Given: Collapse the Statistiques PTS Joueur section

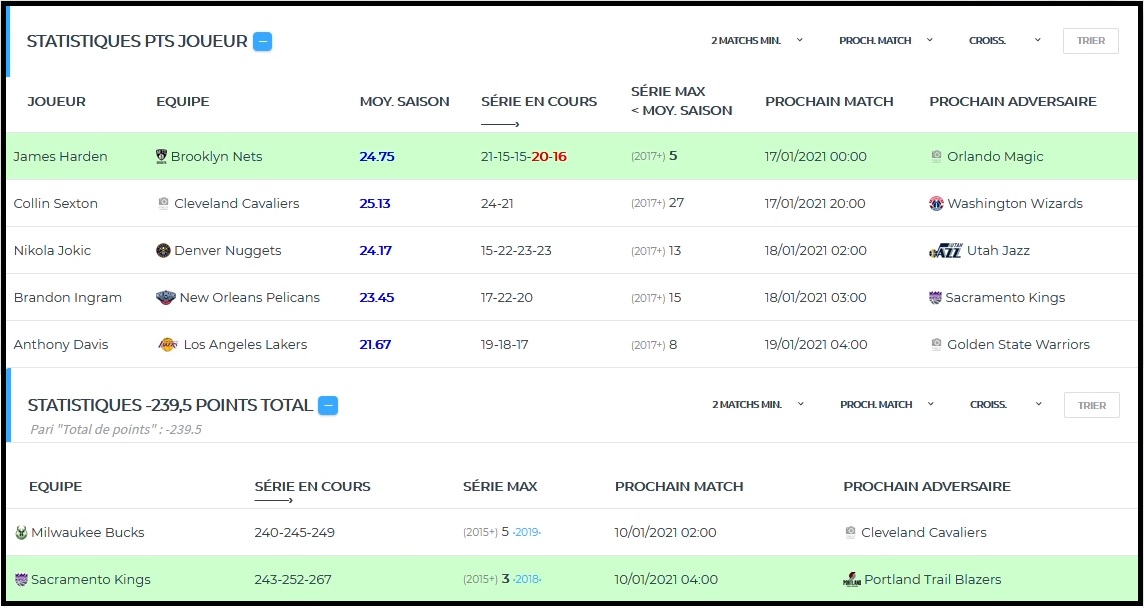Looking at the screenshot, I should 263,42.
